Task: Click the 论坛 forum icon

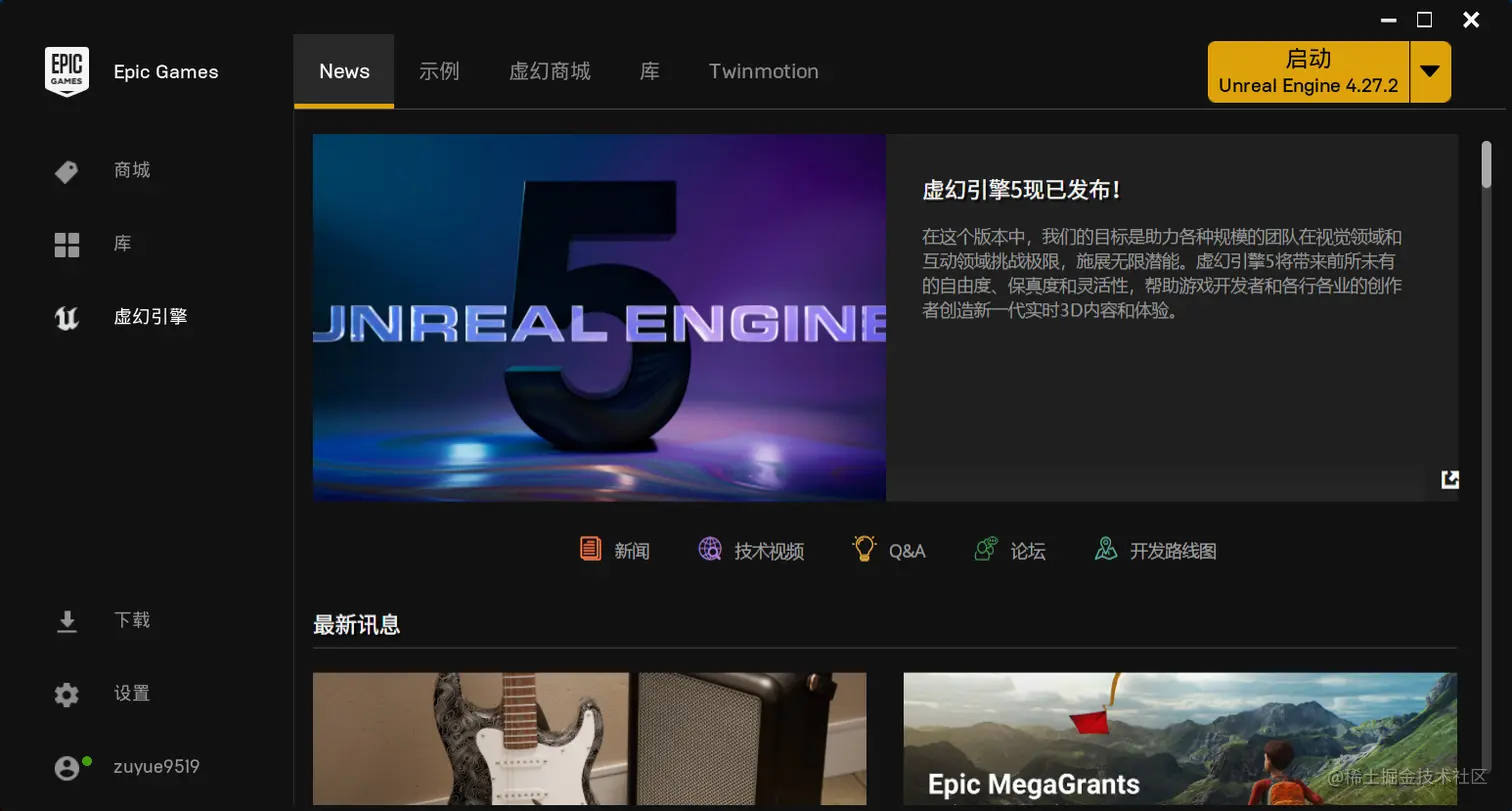Action: [986, 548]
